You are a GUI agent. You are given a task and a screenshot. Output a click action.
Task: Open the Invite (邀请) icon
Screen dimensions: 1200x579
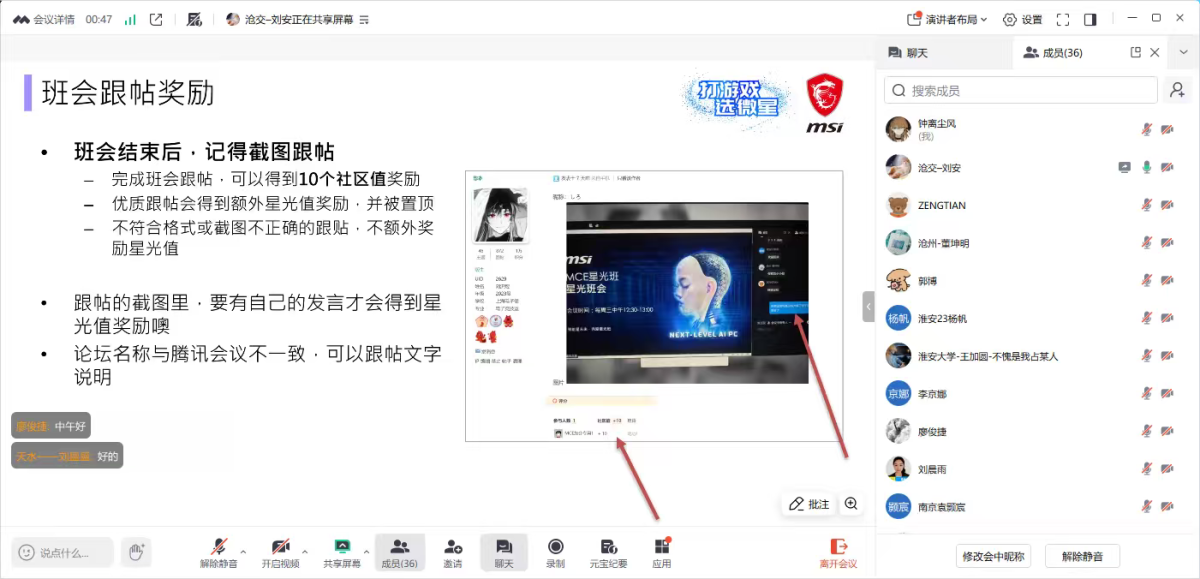point(453,552)
